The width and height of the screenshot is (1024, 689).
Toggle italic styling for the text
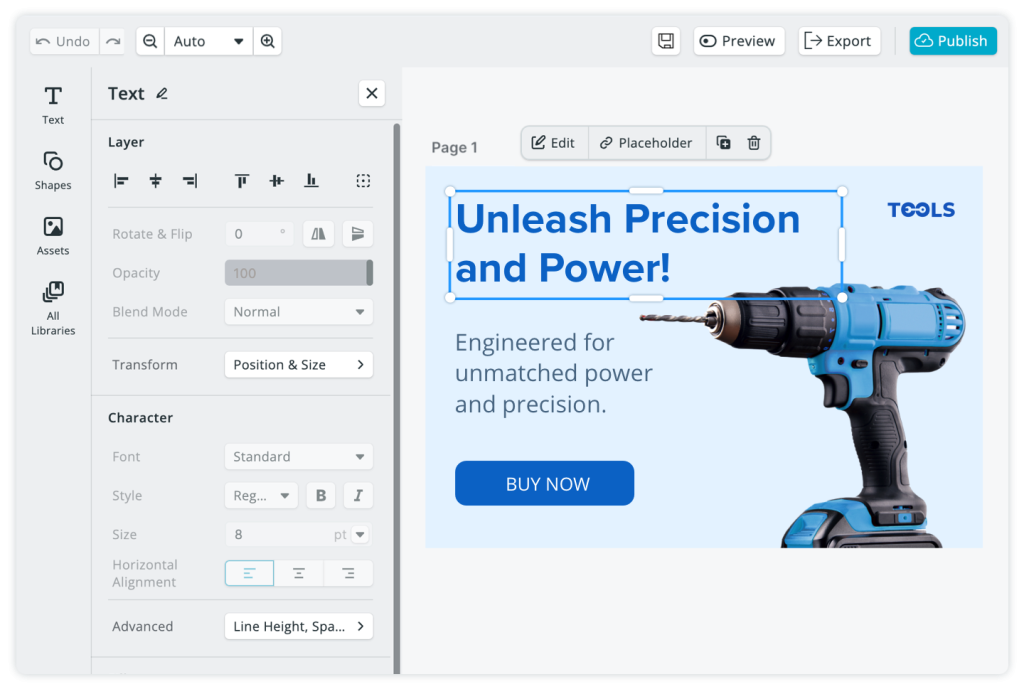(357, 495)
